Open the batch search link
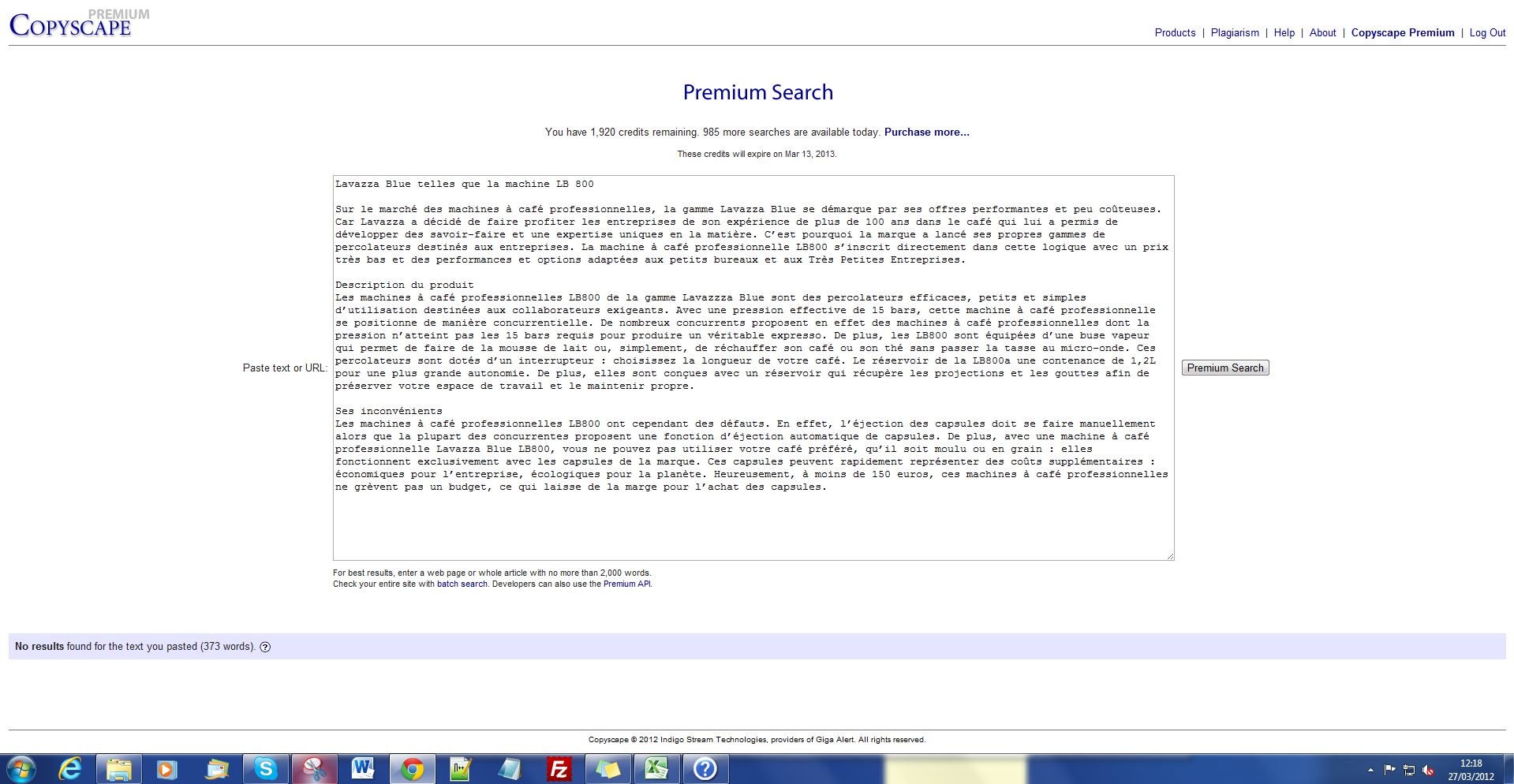1514x784 pixels. pyautogui.click(x=462, y=584)
